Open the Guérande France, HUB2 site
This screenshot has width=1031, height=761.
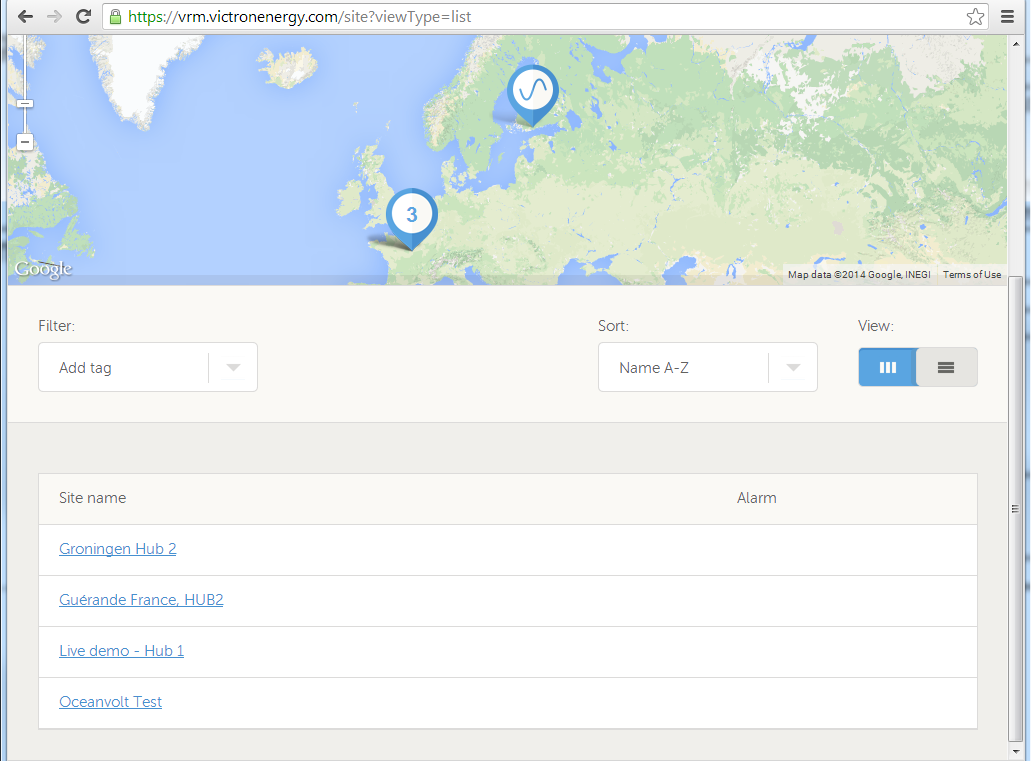click(x=141, y=600)
